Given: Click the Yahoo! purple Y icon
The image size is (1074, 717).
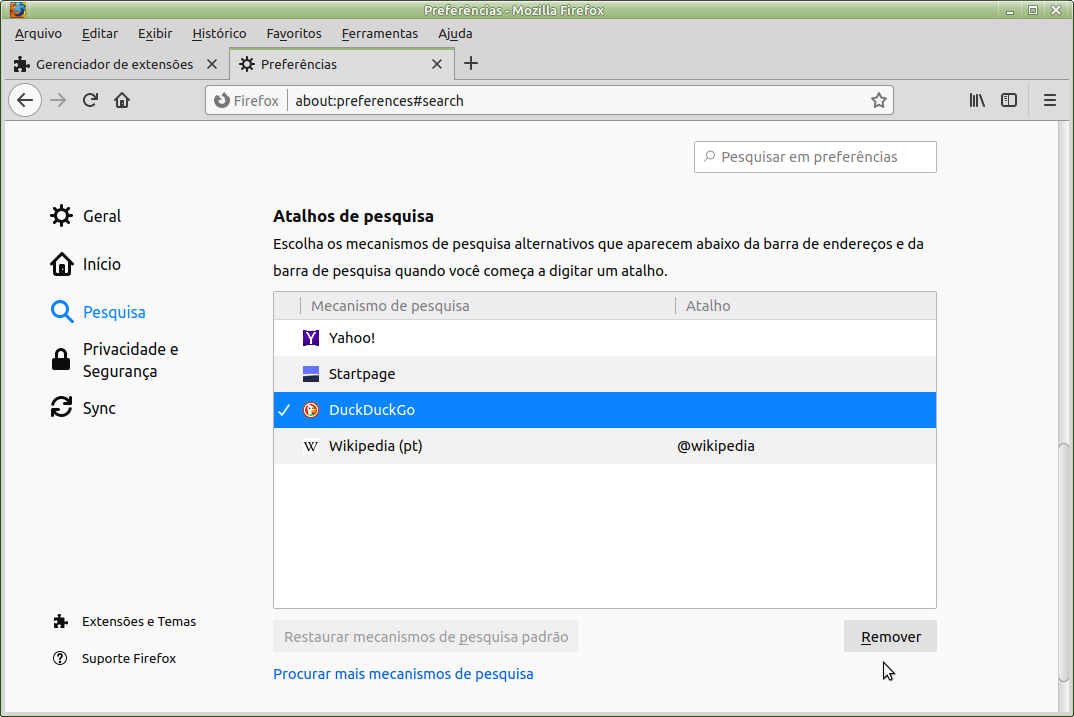Looking at the screenshot, I should pos(311,338).
